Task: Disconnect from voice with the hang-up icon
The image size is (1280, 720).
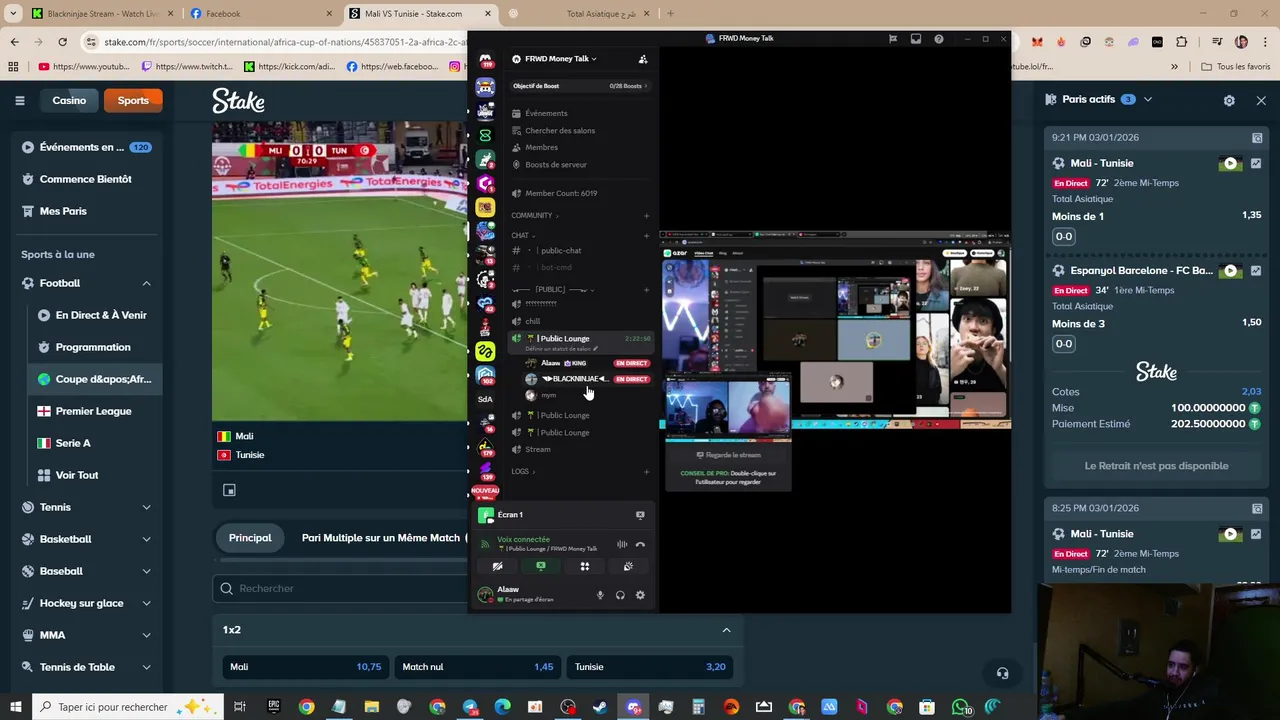Action: (x=640, y=544)
